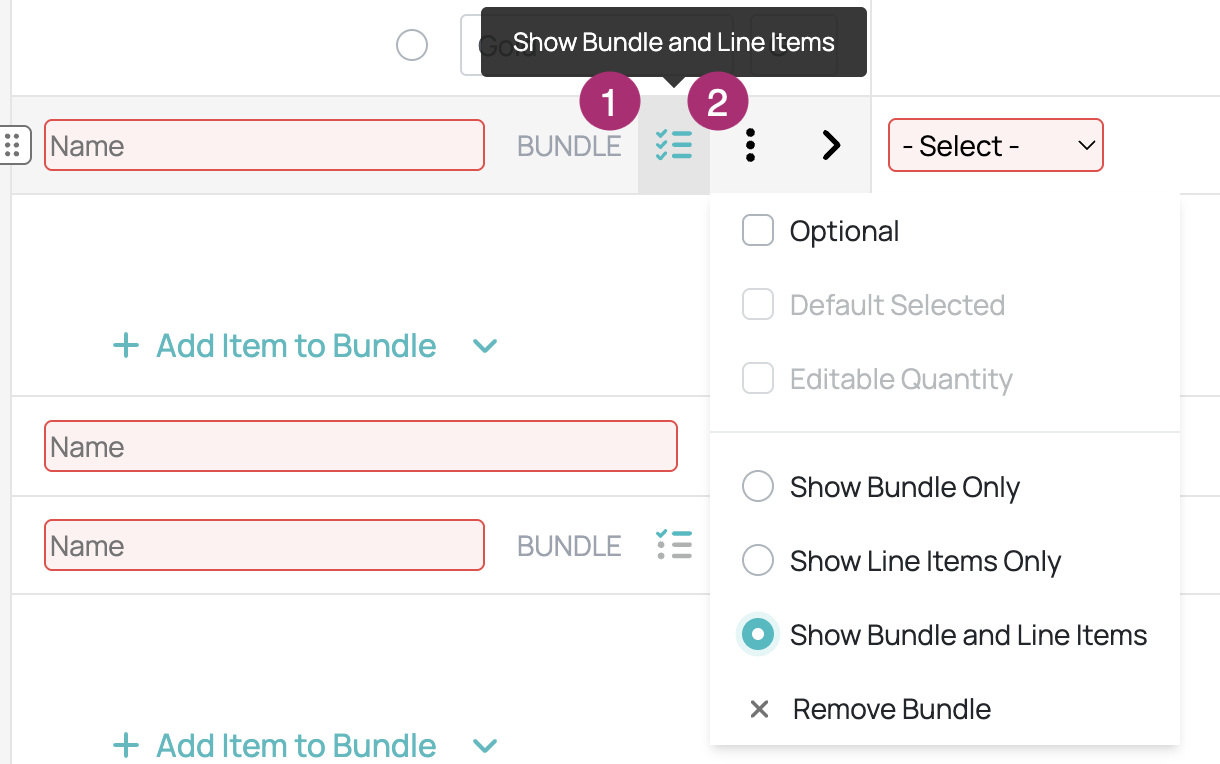Select Show Line Items Only

point(758,561)
